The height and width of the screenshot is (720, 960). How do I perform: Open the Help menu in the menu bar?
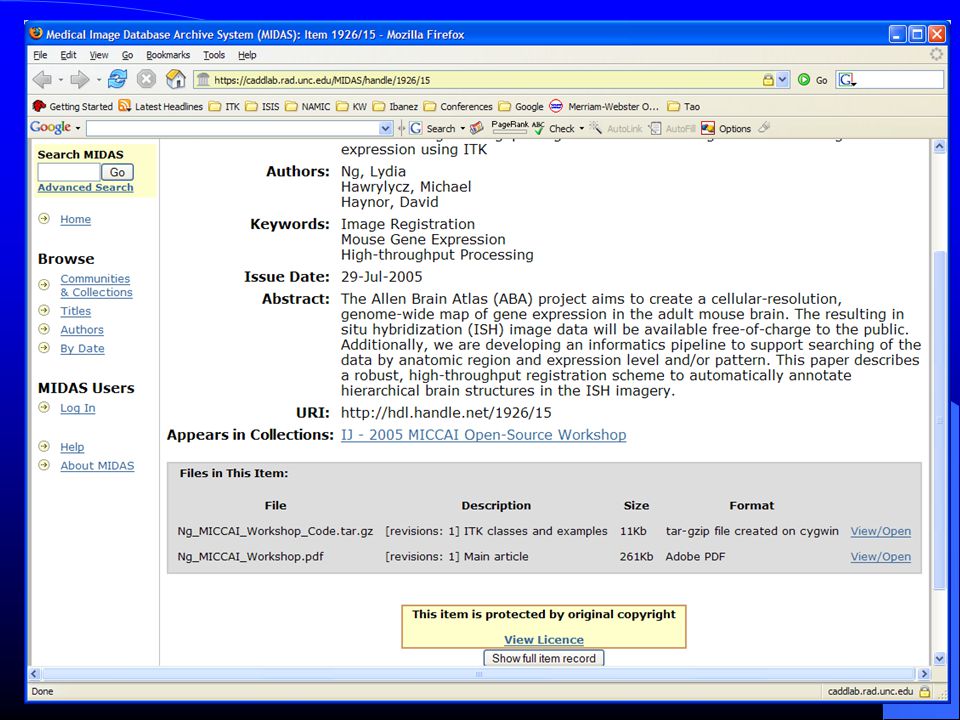(x=247, y=55)
